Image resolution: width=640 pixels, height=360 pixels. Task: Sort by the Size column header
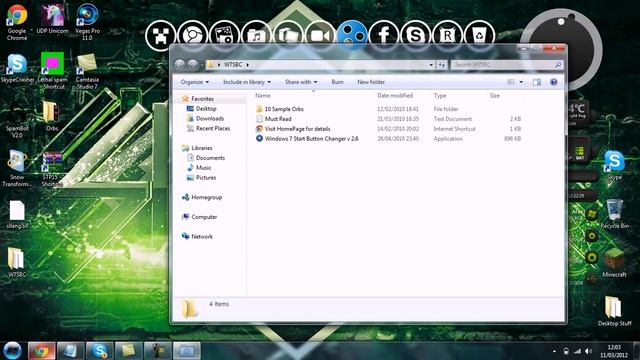pyautogui.click(x=495, y=96)
